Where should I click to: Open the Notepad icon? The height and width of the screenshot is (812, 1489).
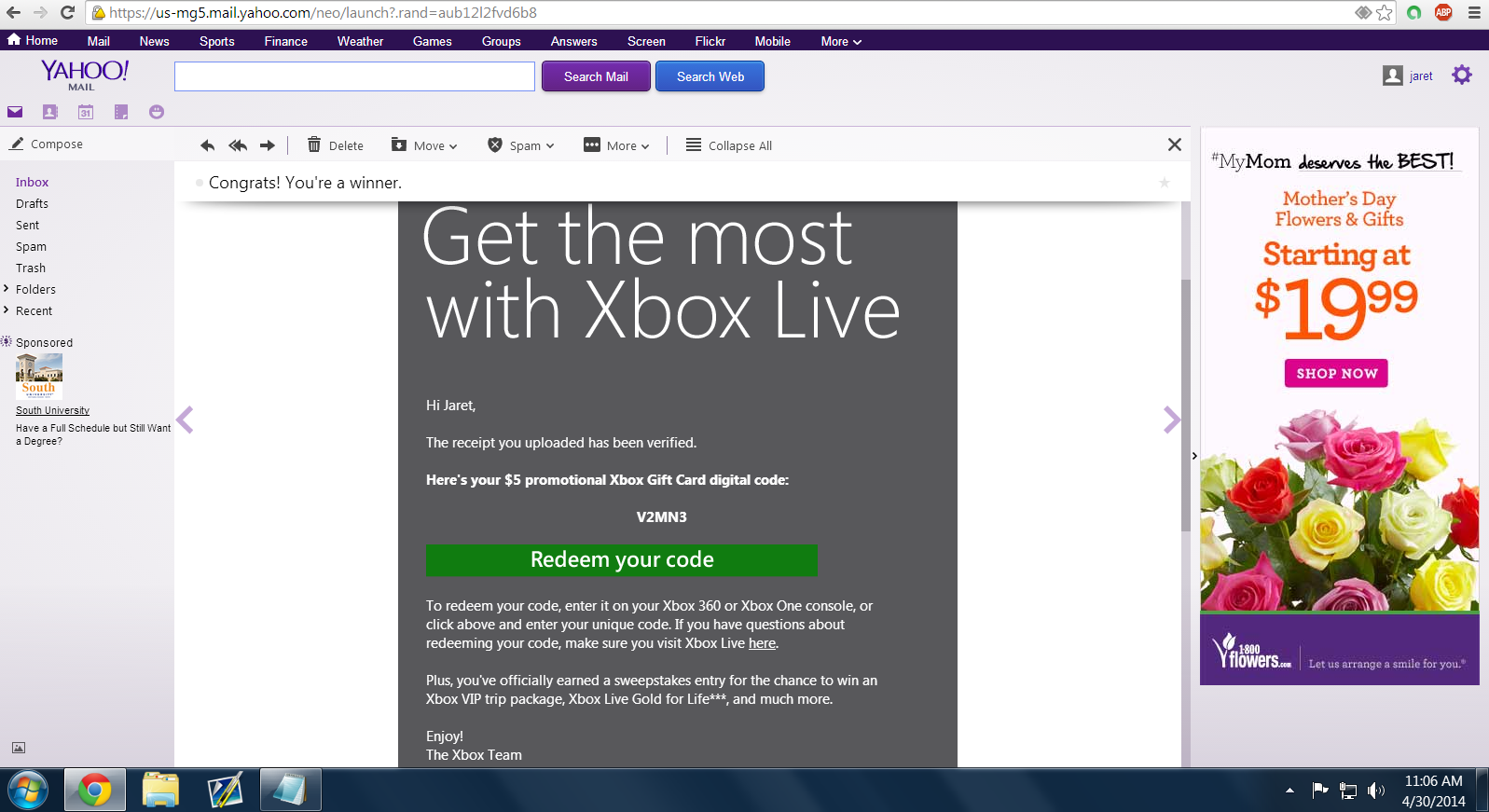click(x=121, y=112)
